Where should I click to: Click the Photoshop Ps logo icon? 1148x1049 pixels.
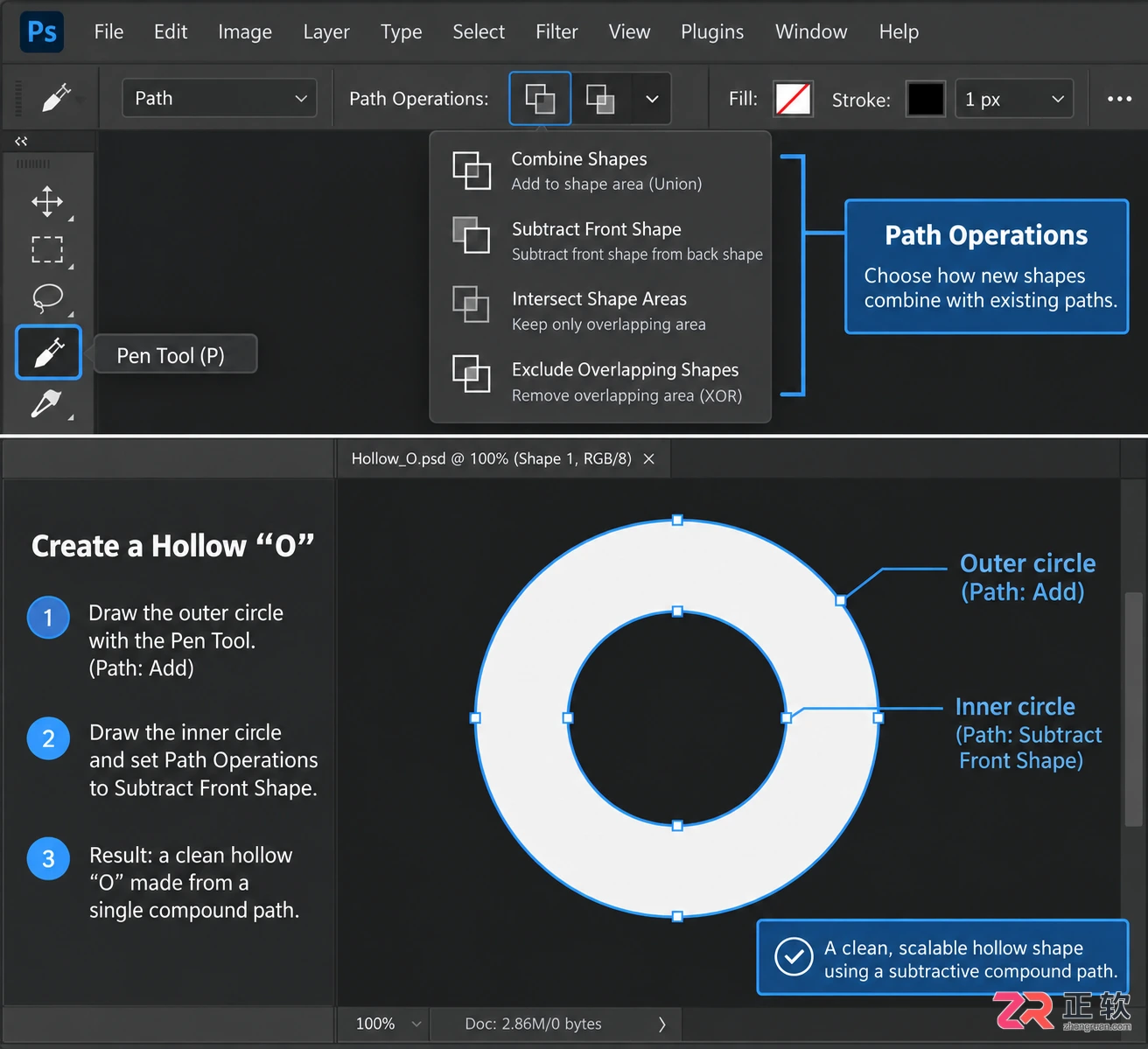click(x=42, y=32)
